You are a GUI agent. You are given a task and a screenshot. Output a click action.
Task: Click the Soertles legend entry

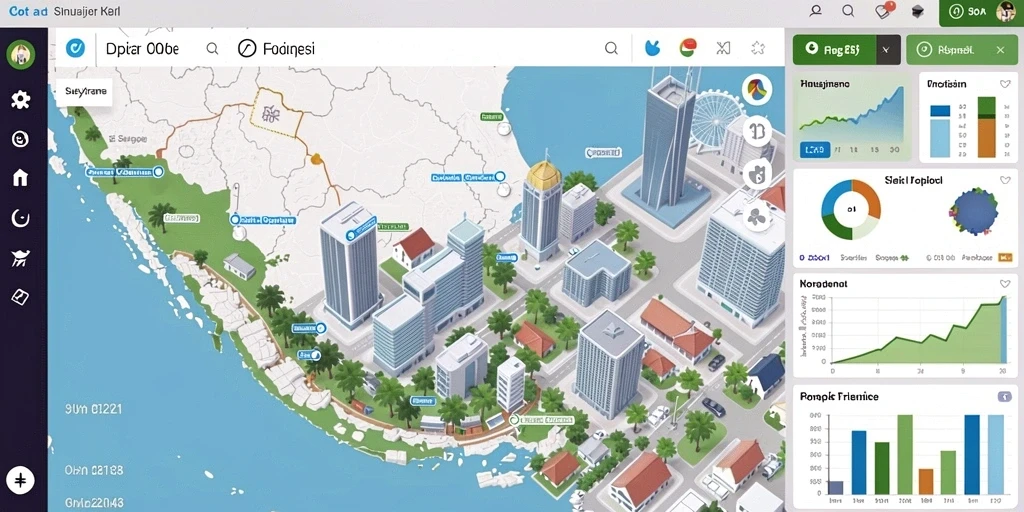(854, 258)
